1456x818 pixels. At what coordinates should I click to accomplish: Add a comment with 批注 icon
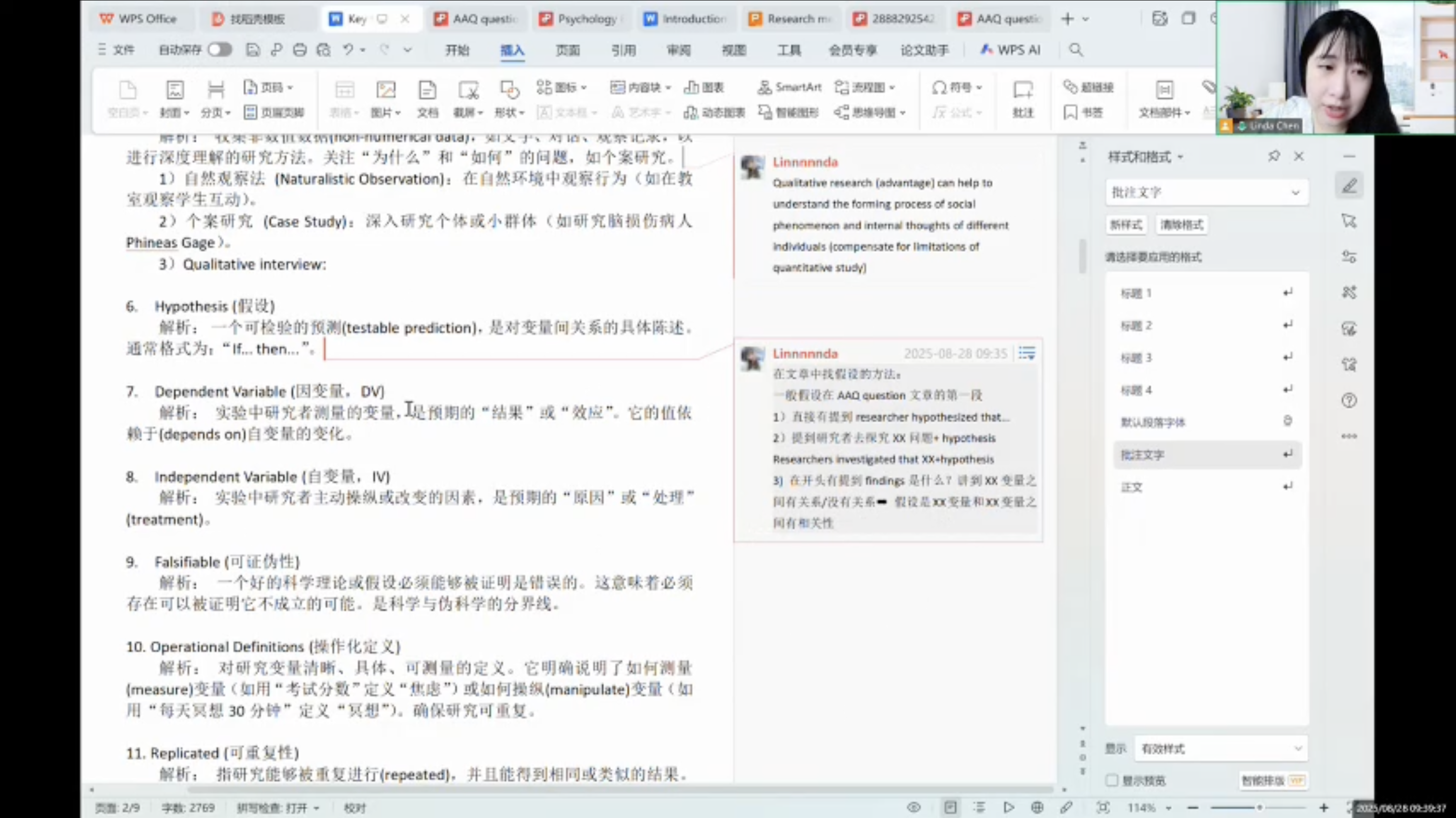click(x=1023, y=91)
